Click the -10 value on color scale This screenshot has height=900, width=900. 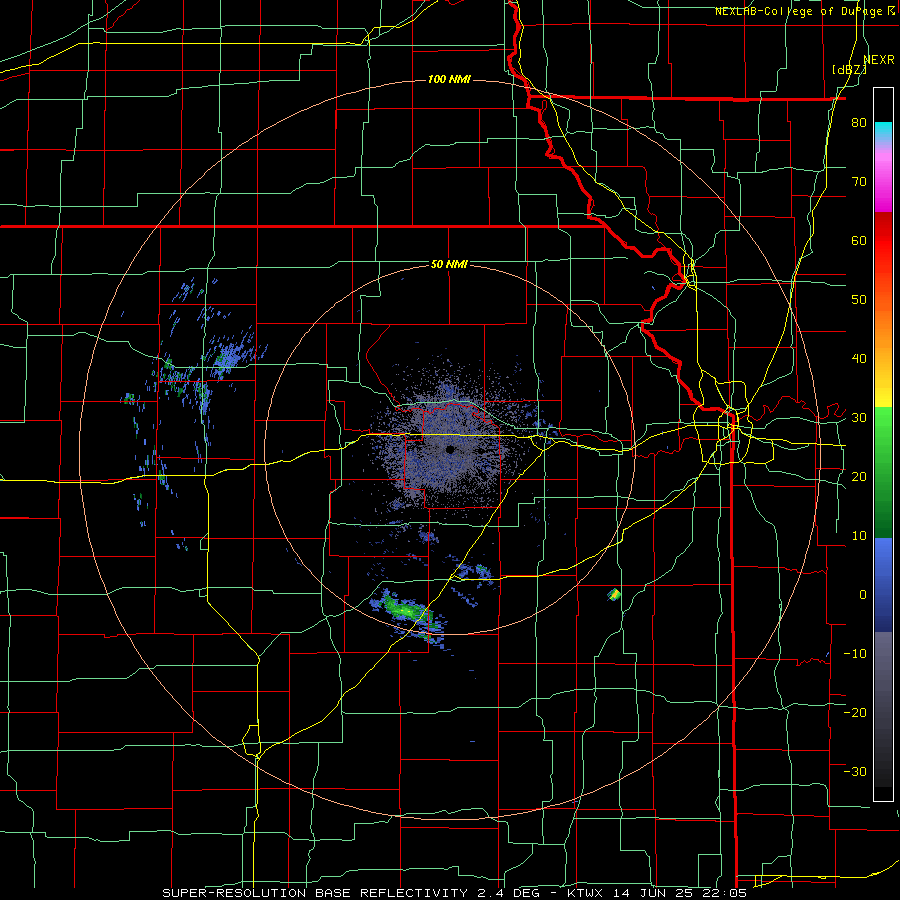click(x=855, y=653)
